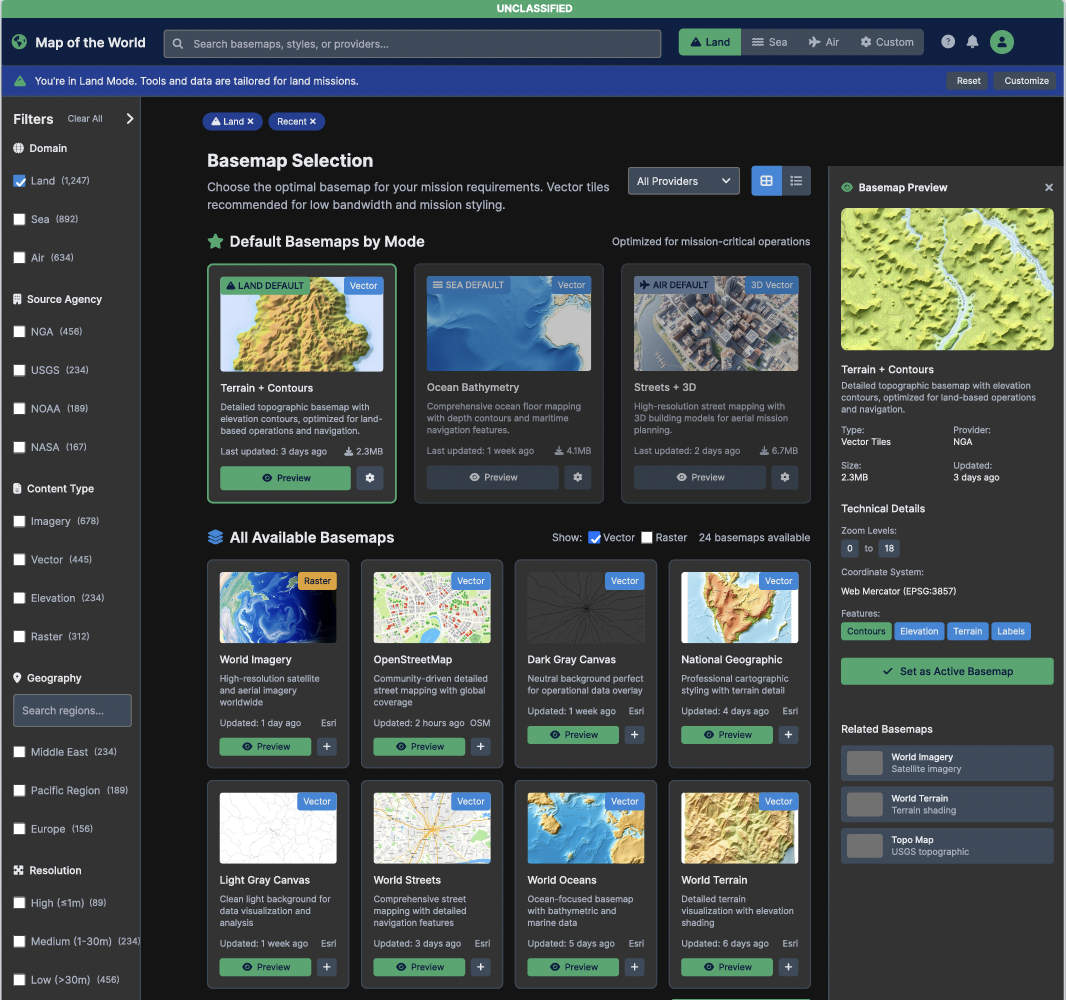Screen dimensions: 1066x1000
Task: Open the user profile avatar
Action: 1002,42
